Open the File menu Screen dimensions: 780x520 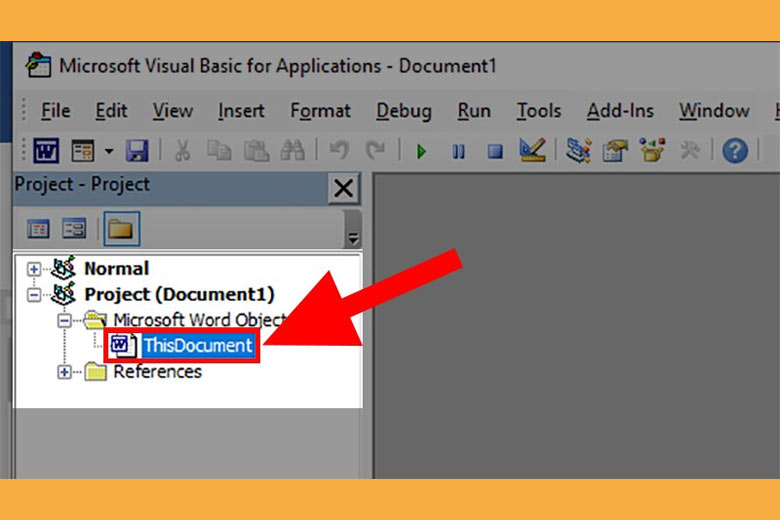(55, 110)
